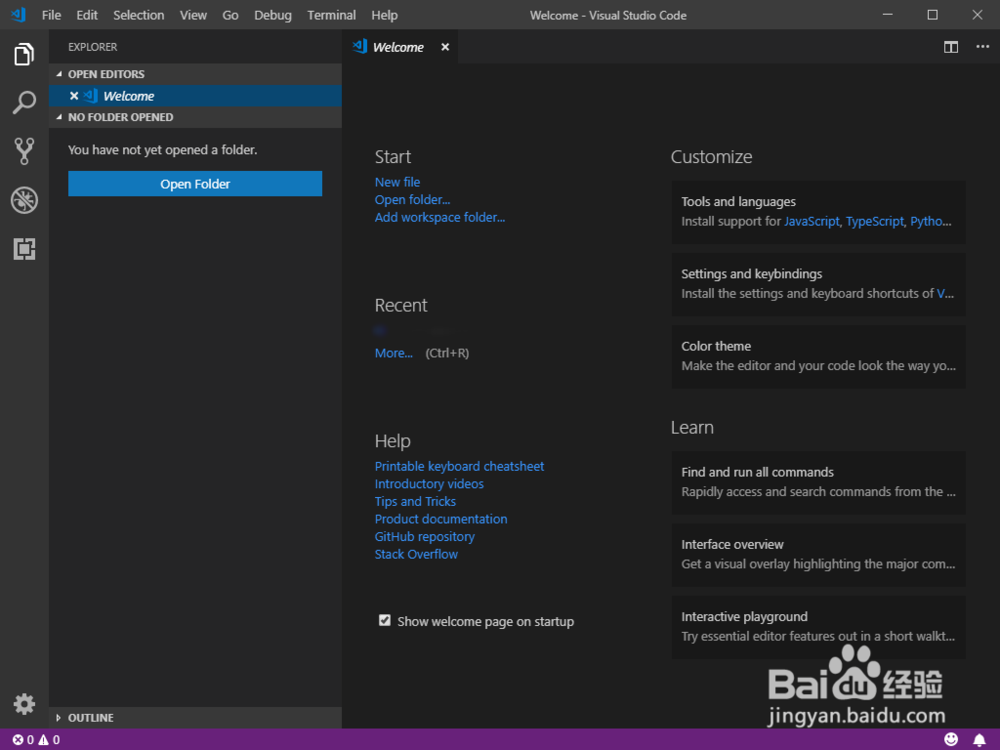This screenshot has height=750, width=1000.
Task: Uncheck Show welcome page on startup
Action: (385, 621)
